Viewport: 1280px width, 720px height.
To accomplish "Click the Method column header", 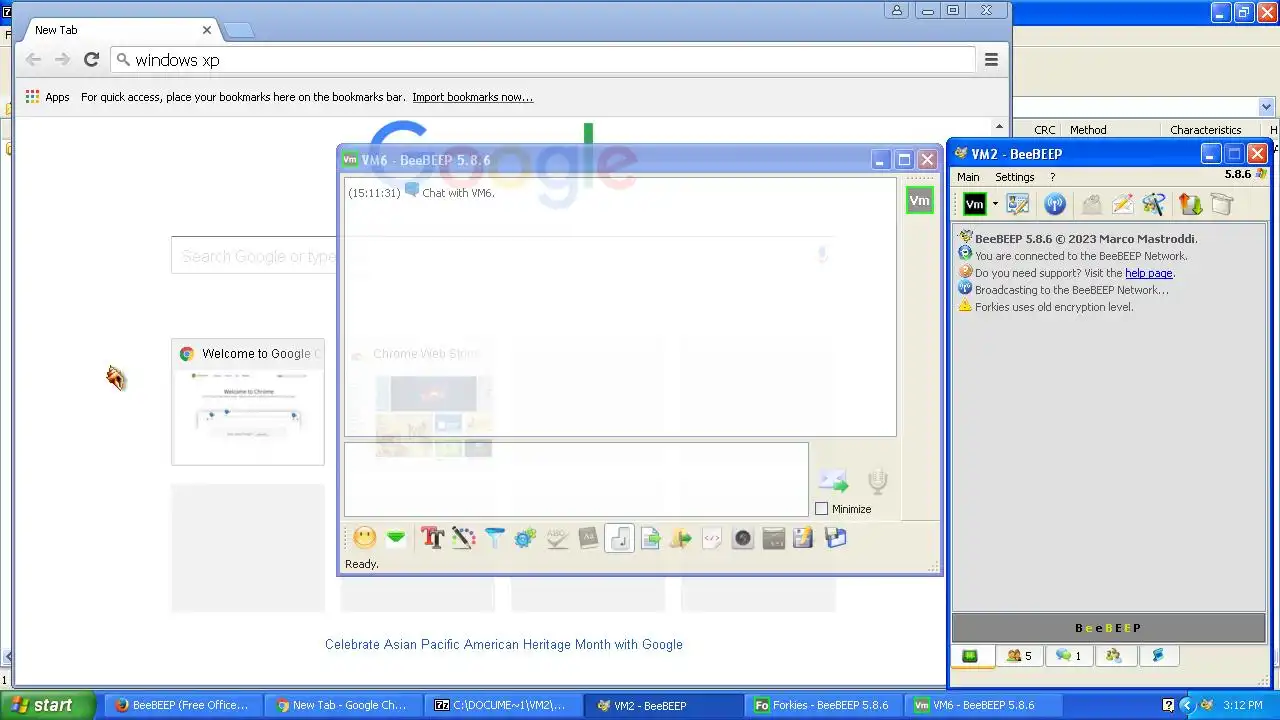I will pos(1088,130).
